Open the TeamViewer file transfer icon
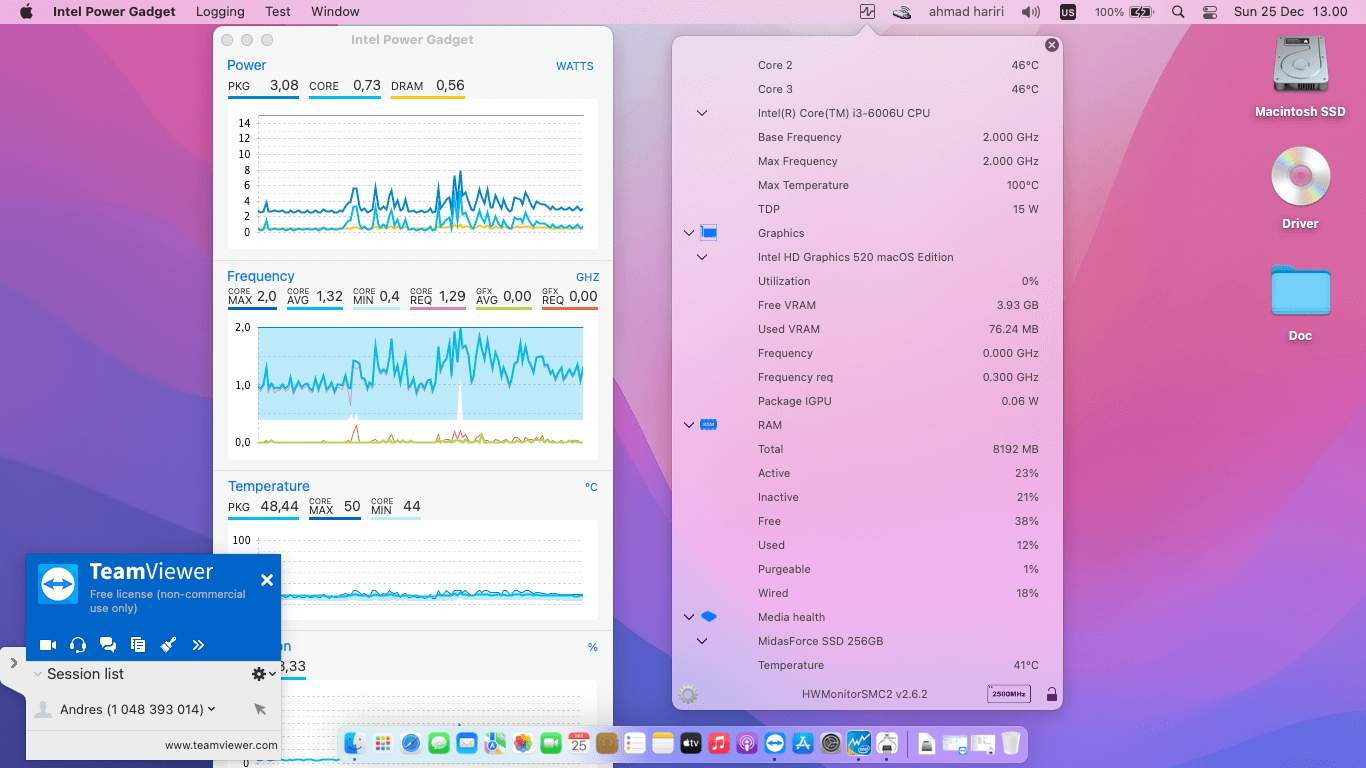 (x=138, y=645)
